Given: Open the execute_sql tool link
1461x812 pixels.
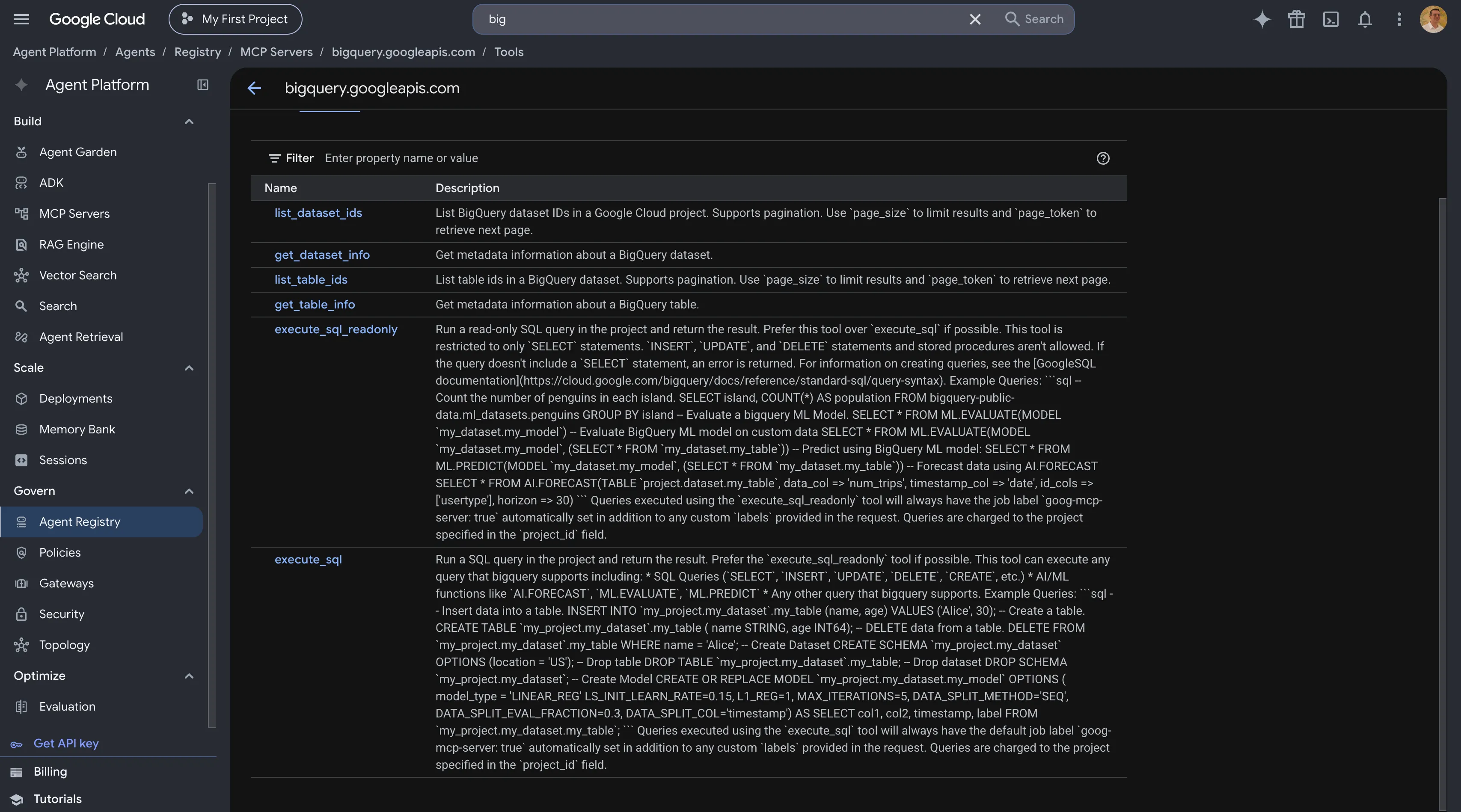Looking at the screenshot, I should 308,560.
